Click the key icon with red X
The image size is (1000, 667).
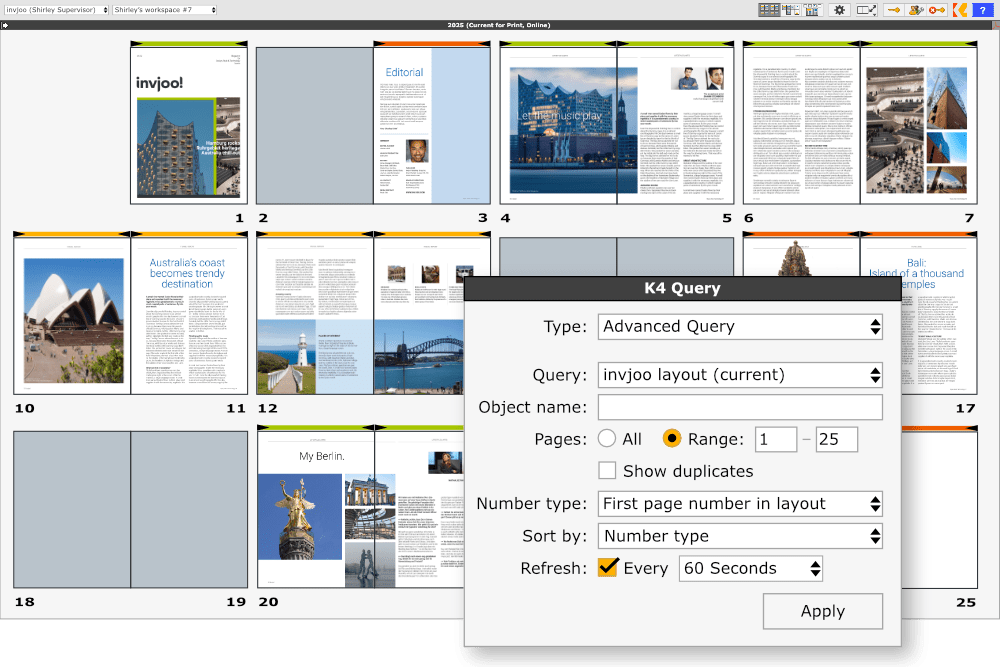tap(937, 10)
